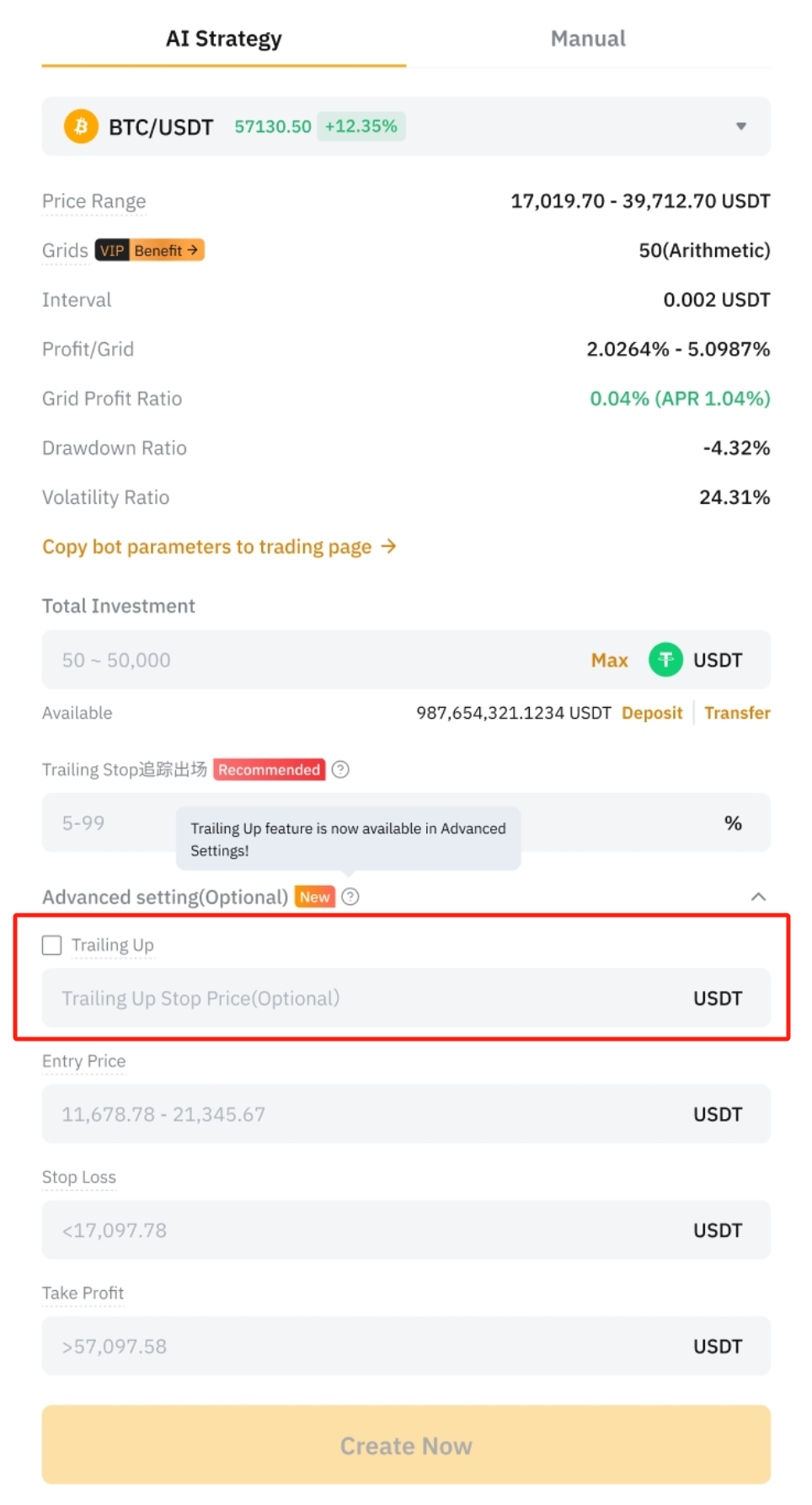Viewport: 812px width, 1505px height.
Task: Switch to the Manual tab
Action: click(x=587, y=39)
